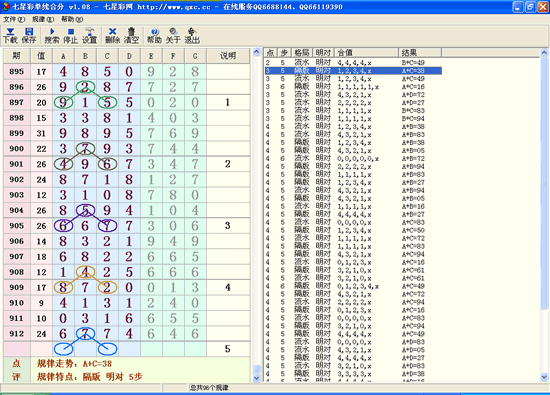
Task: Click the 规律走势: A+C=38 comment text
Action: [74, 364]
